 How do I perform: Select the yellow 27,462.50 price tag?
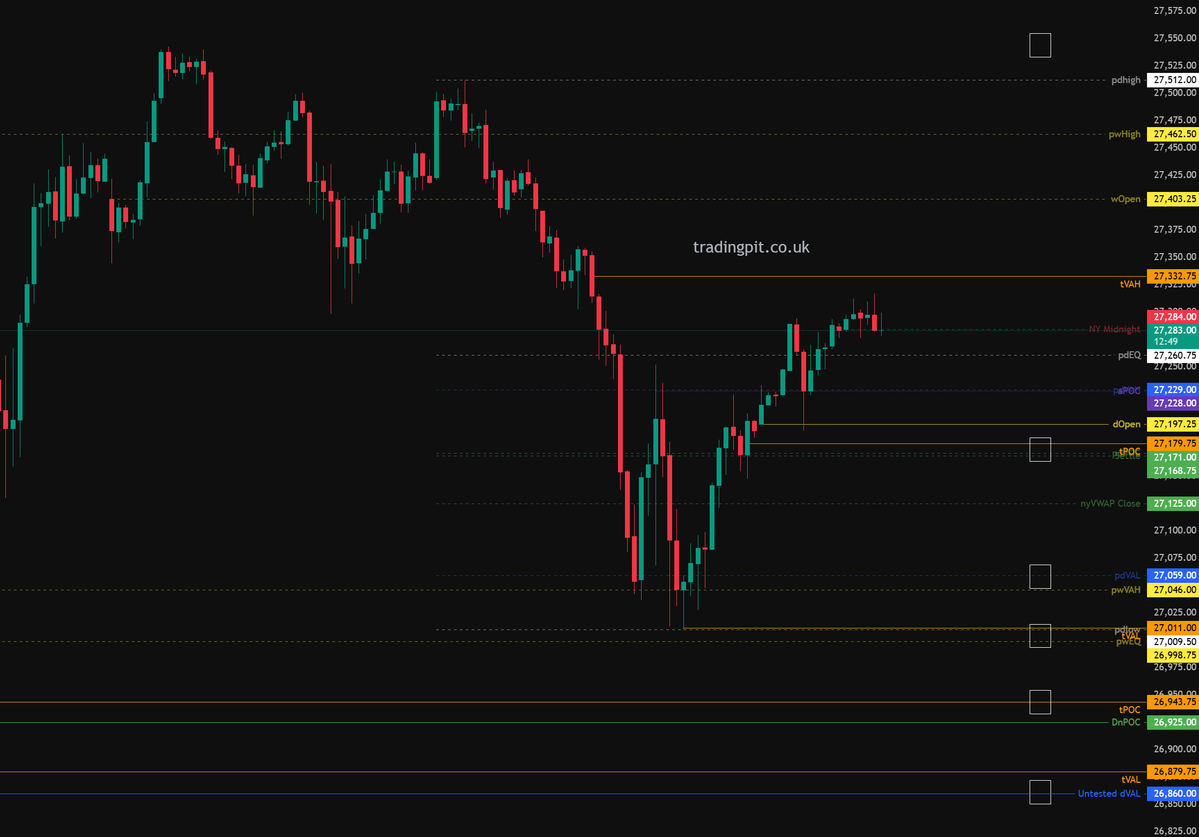coord(1173,135)
